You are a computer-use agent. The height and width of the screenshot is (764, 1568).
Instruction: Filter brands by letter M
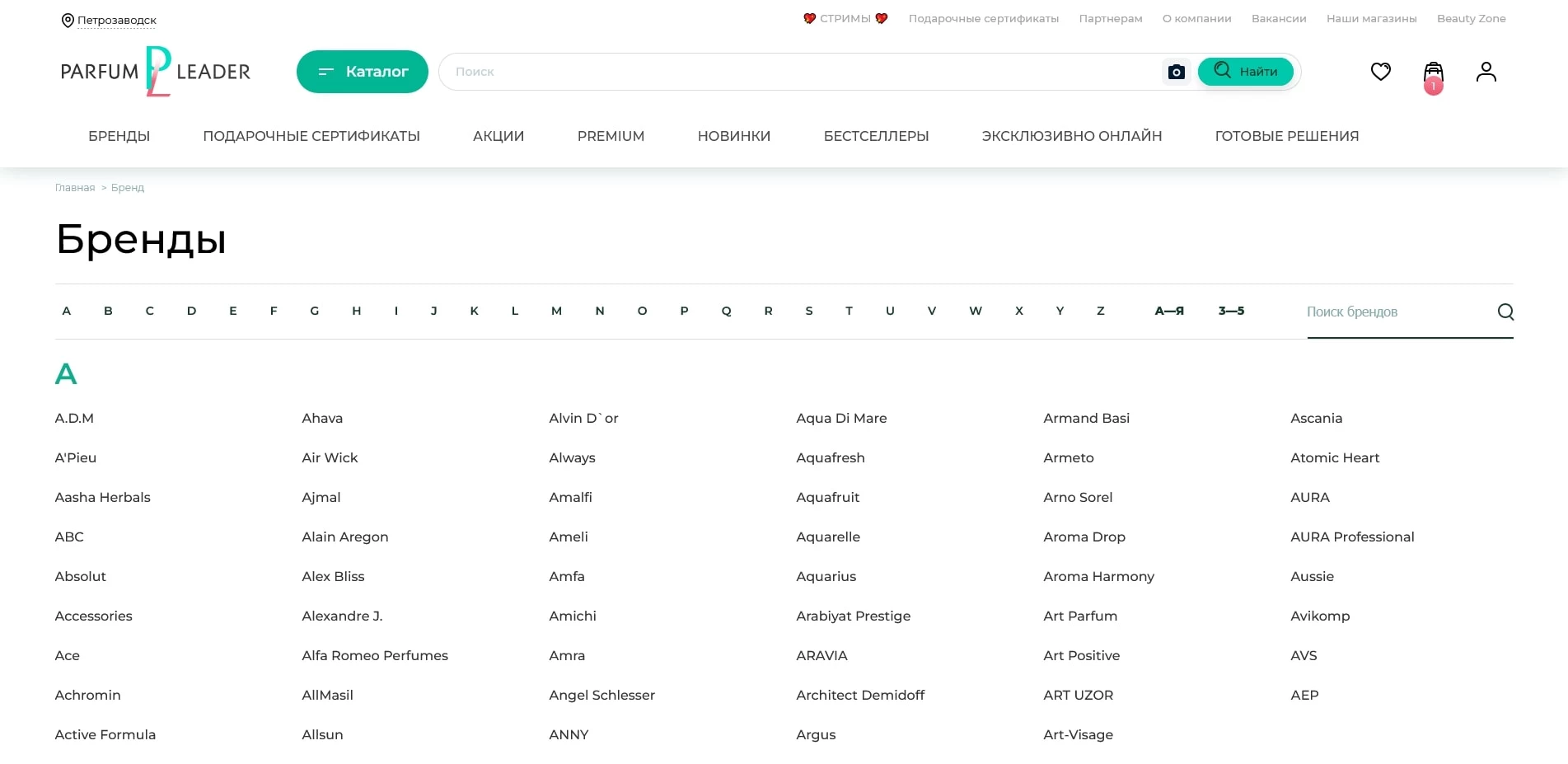tap(556, 311)
